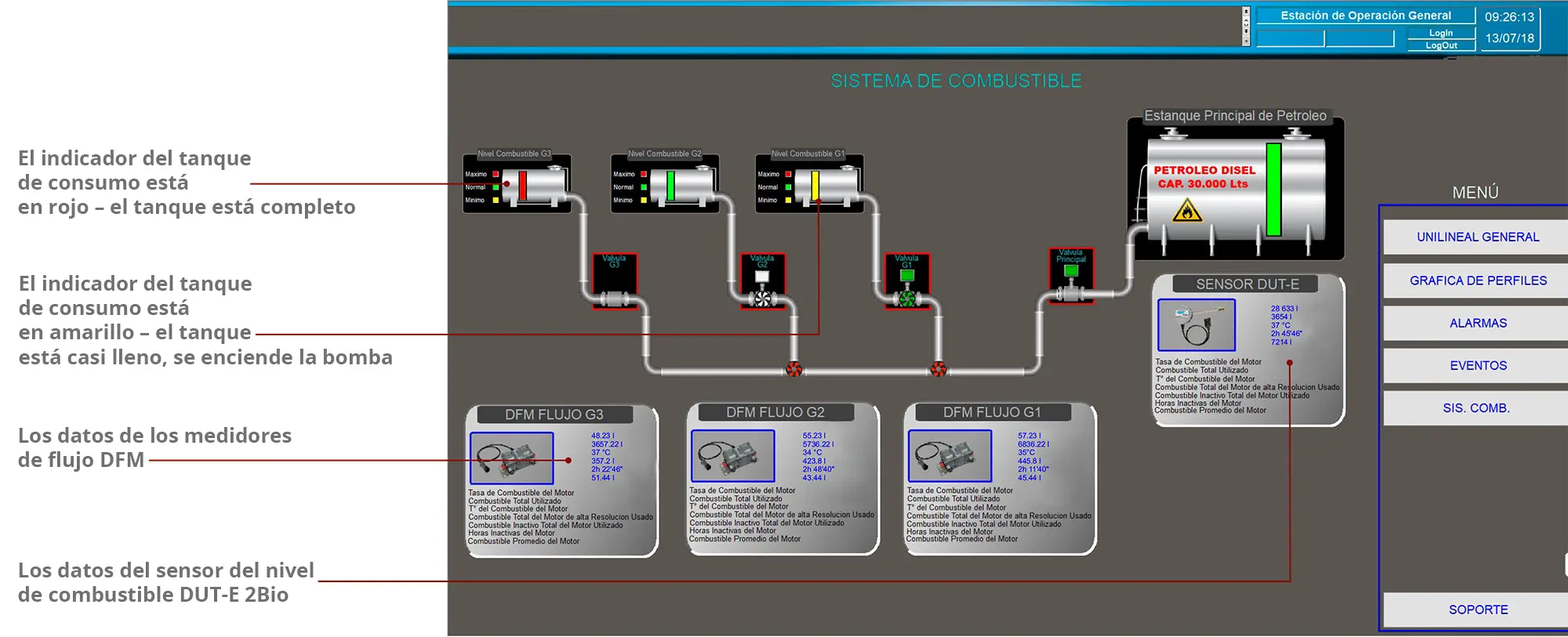Click the top arrow of the header scroll control
The image size is (1568, 637).
pyautogui.click(x=1246, y=12)
